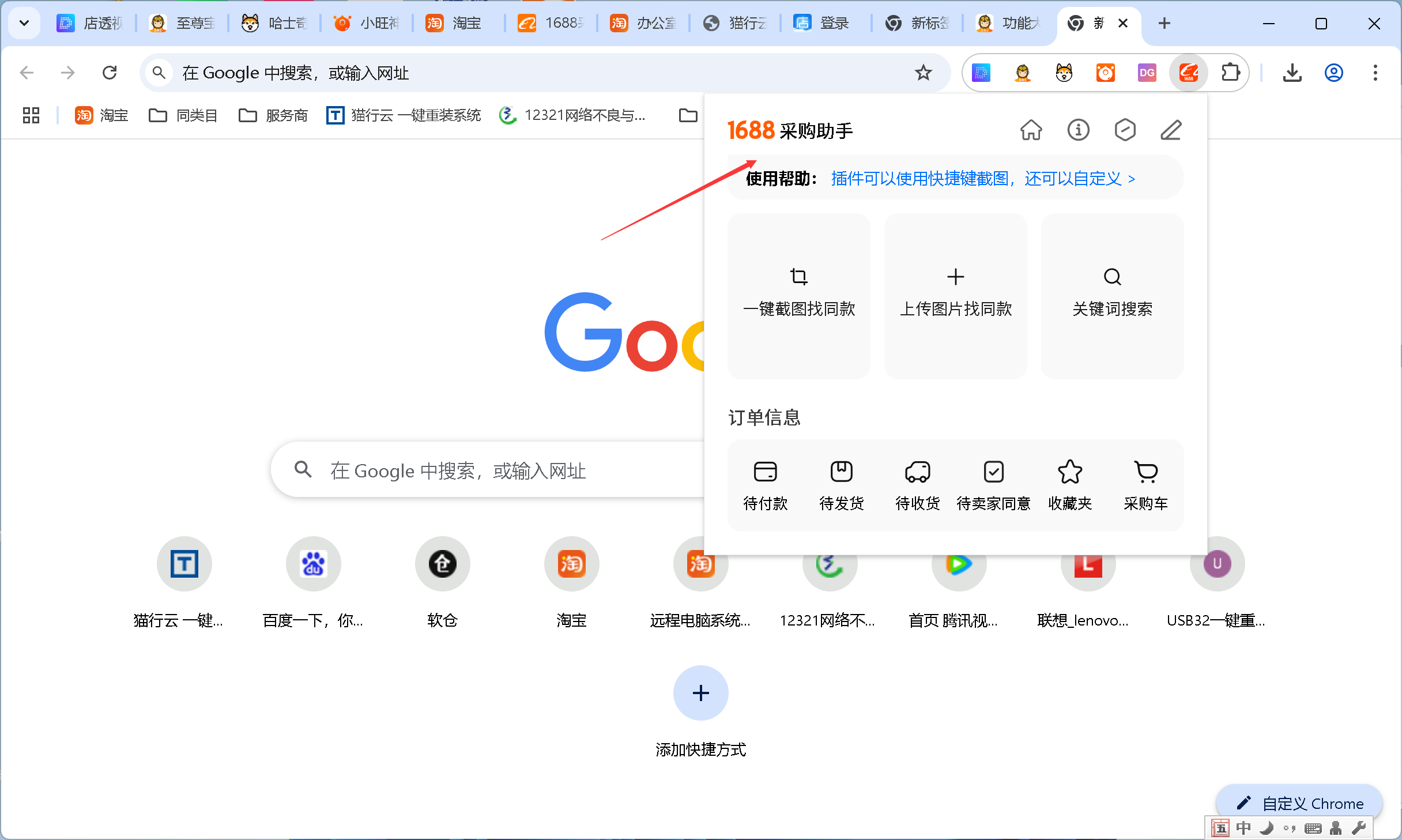The image size is (1402, 840).
Task: Switch to the 哈士奇 tab
Action: pos(274,23)
